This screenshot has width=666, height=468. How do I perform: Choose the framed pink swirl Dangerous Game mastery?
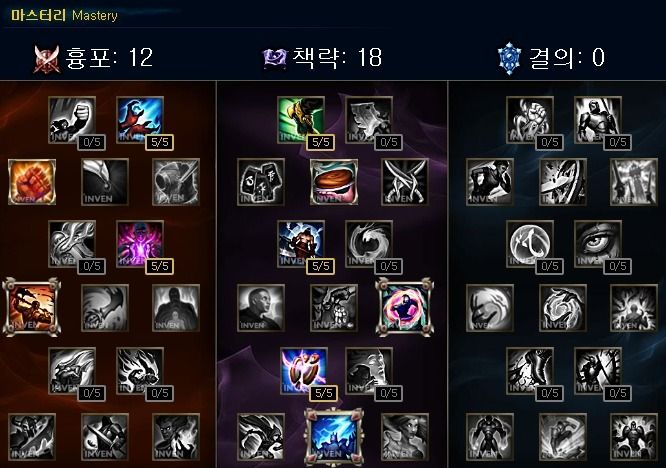(405, 307)
